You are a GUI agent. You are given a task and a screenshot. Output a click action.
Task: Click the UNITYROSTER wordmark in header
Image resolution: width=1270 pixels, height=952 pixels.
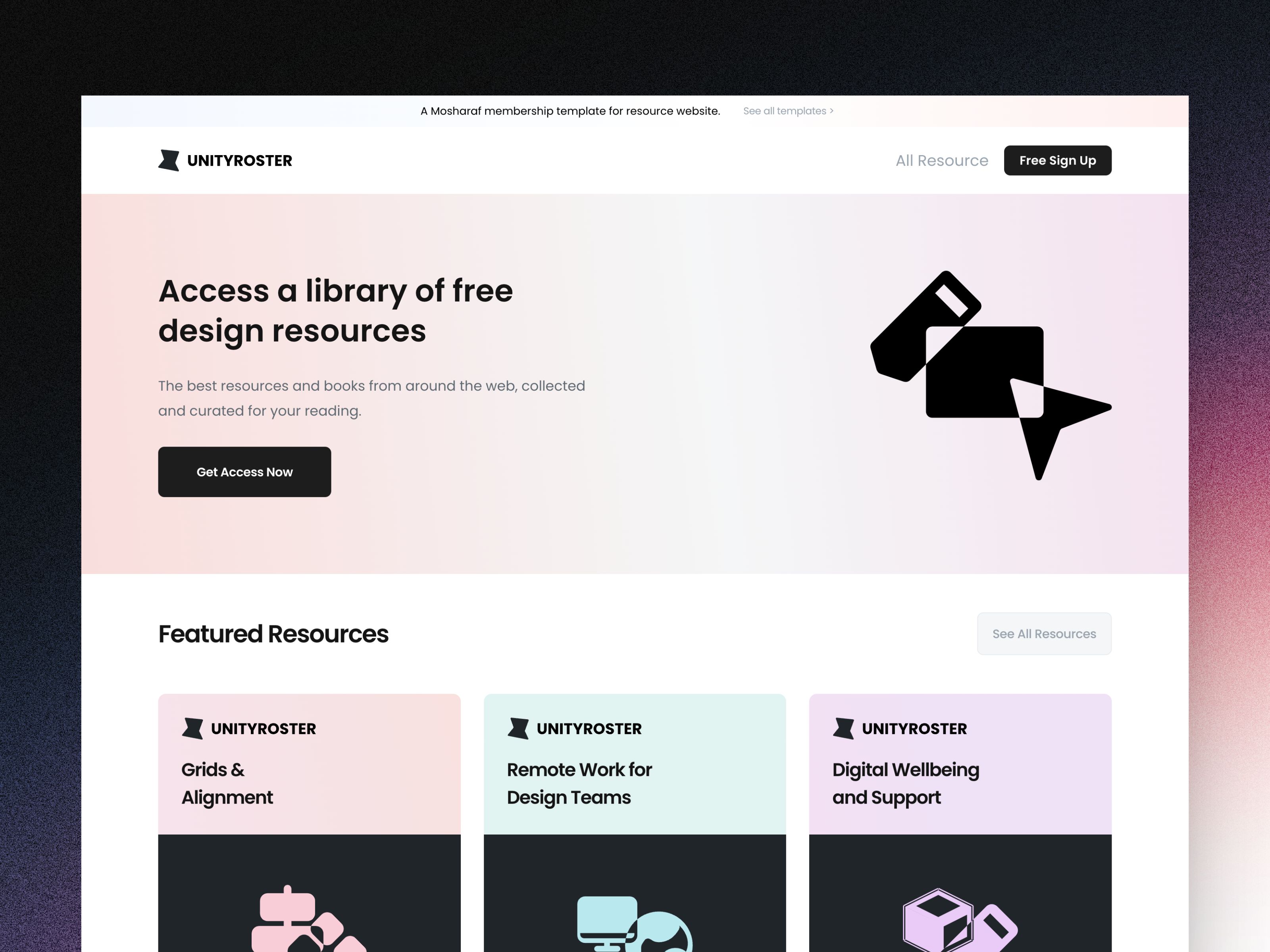tap(239, 161)
